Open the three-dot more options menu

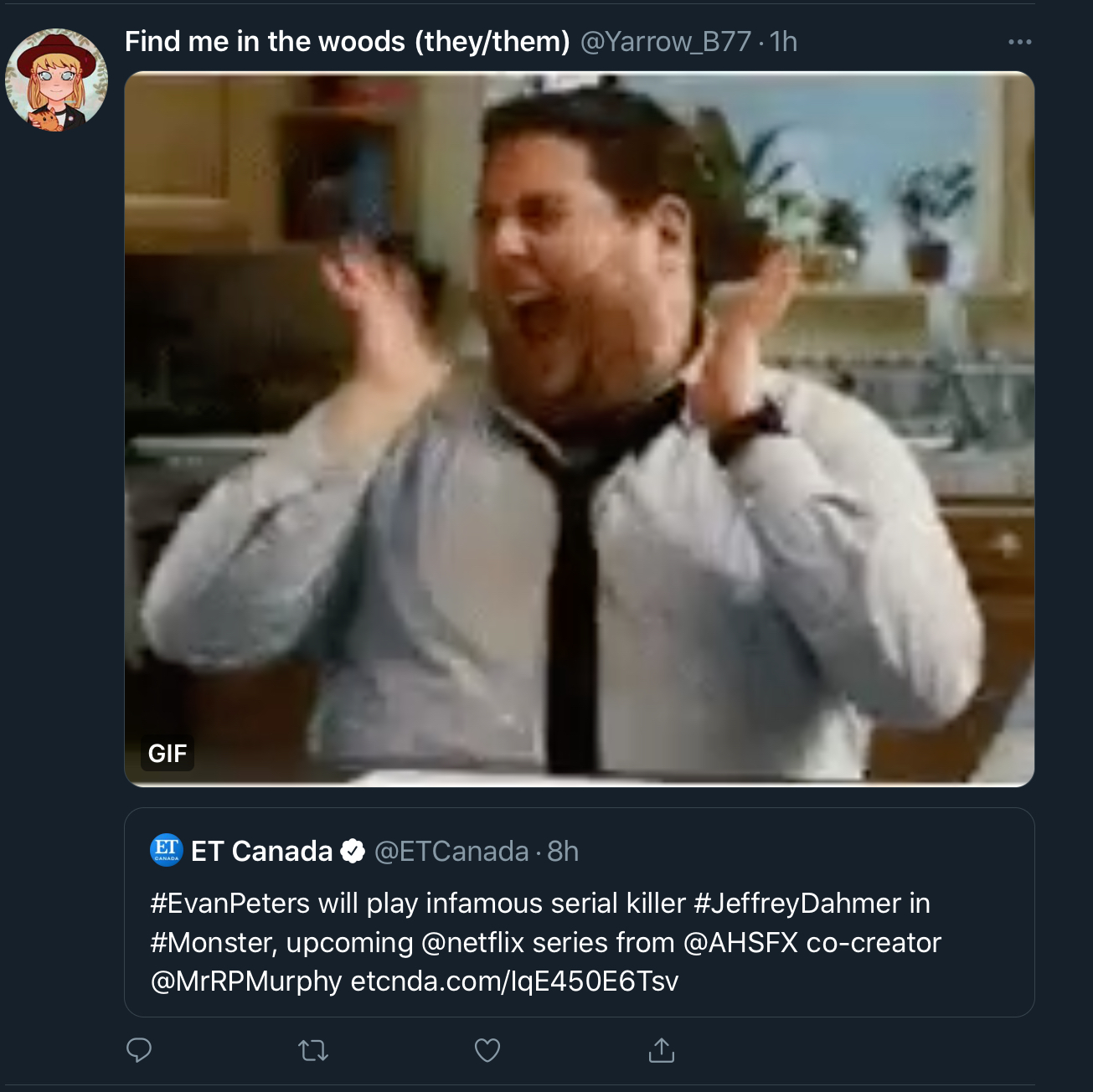(x=1019, y=42)
